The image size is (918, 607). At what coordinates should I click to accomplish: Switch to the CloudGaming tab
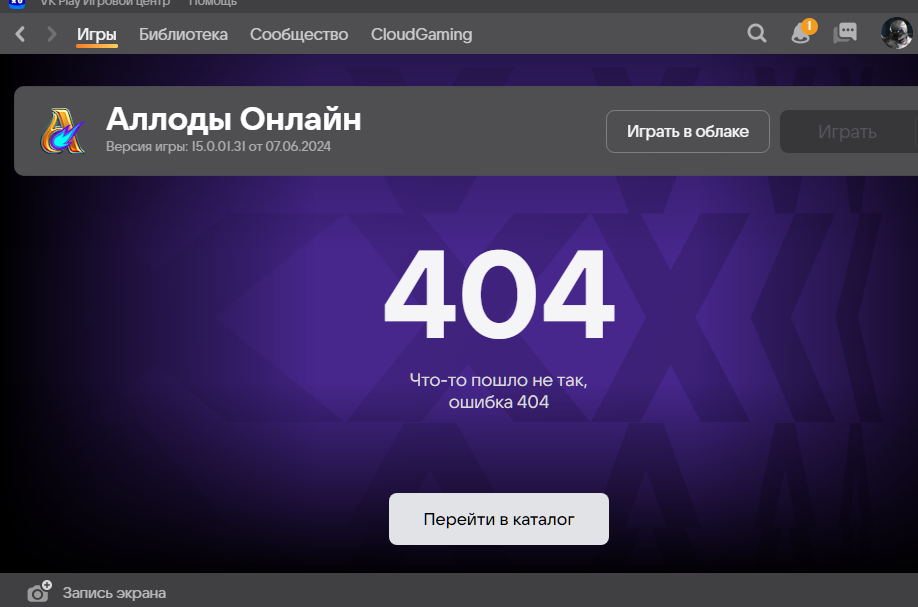pos(421,35)
